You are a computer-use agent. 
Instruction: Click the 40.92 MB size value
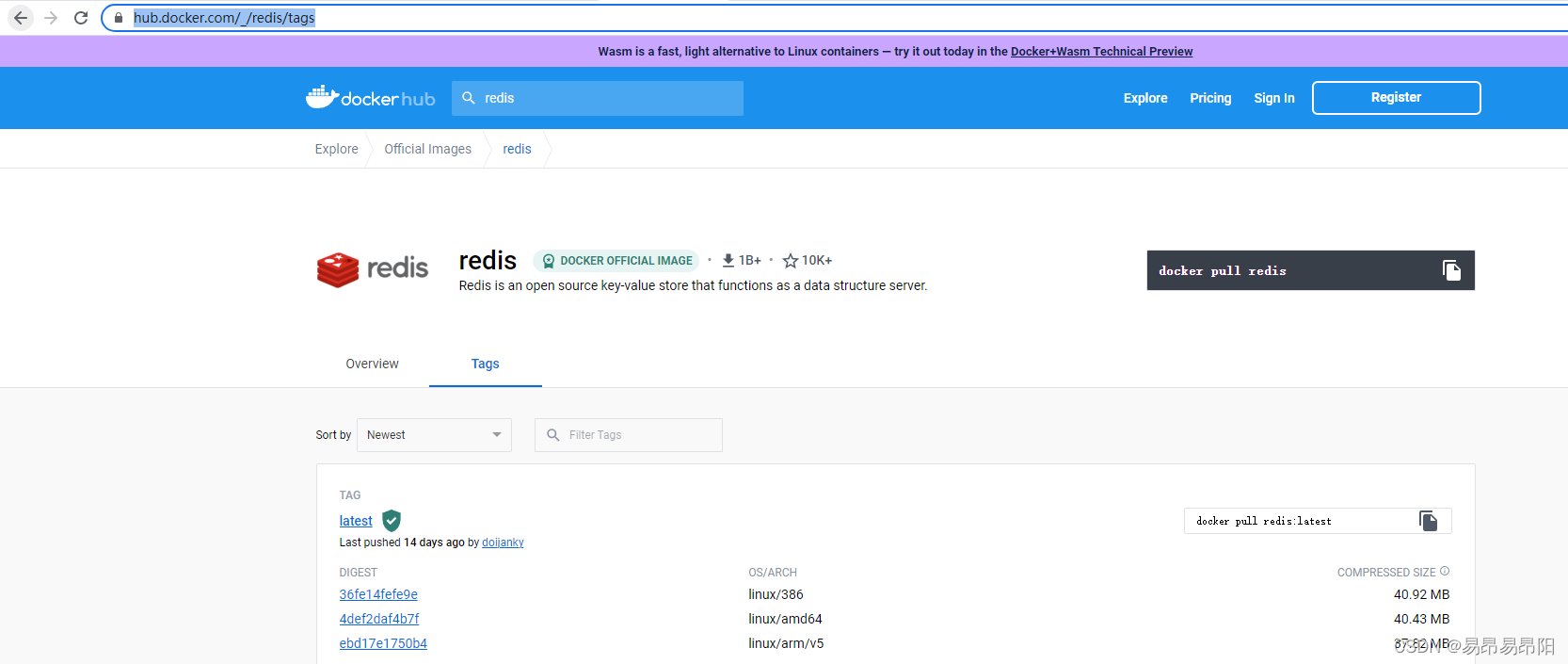[1422, 594]
